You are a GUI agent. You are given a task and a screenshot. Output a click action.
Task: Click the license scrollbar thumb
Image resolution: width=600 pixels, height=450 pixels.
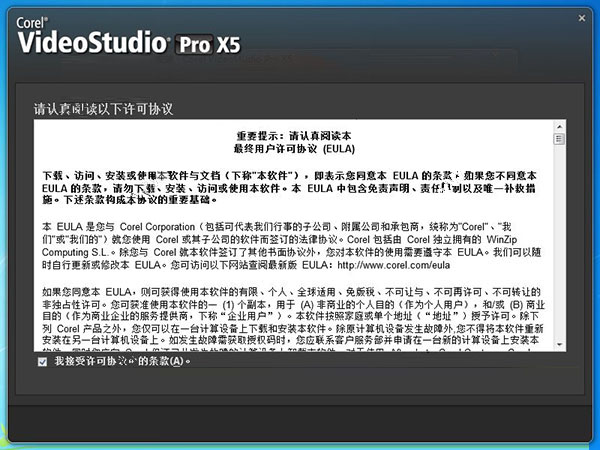559,139
